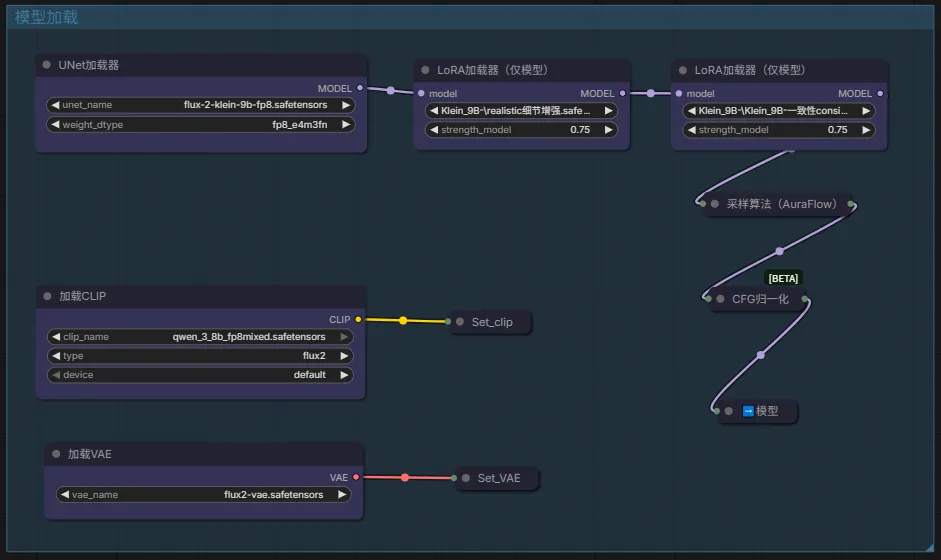Expand the Set_VAE node dot
The height and width of the screenshot is (560, 941).
tap(466, 478)
